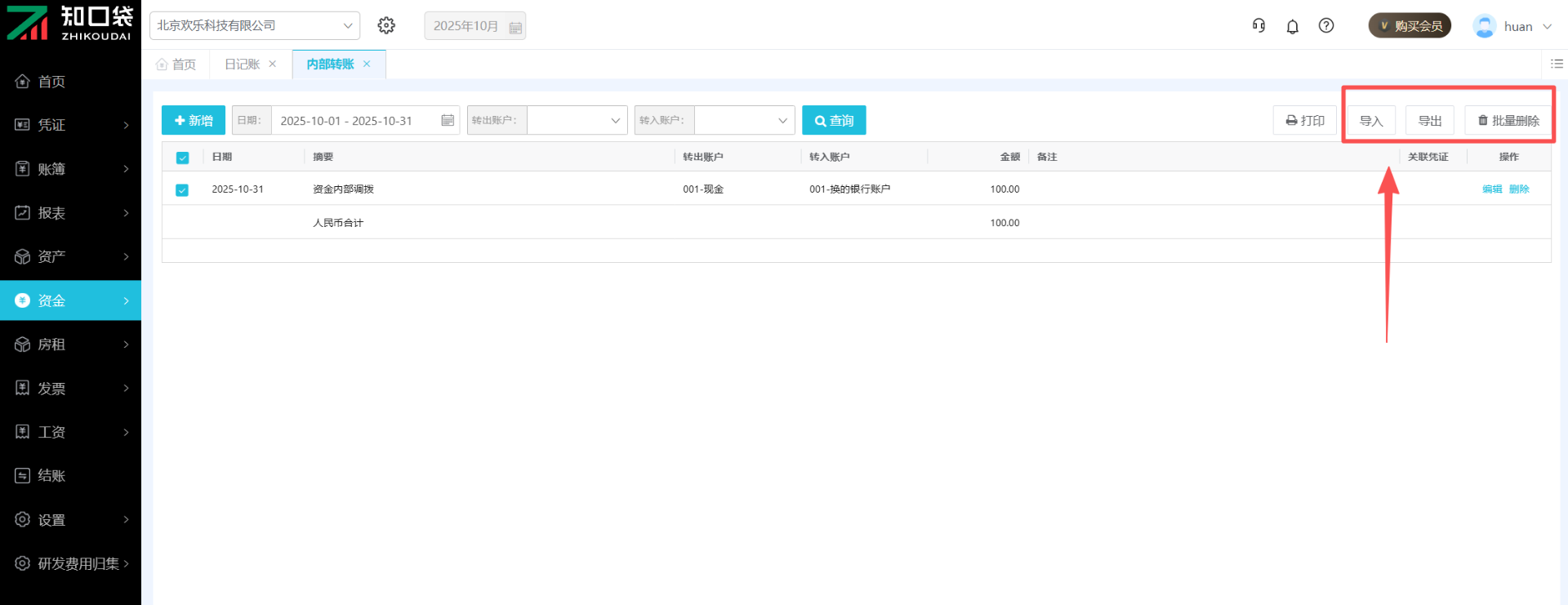Close the 内部转账 tab

pos(367,64)
